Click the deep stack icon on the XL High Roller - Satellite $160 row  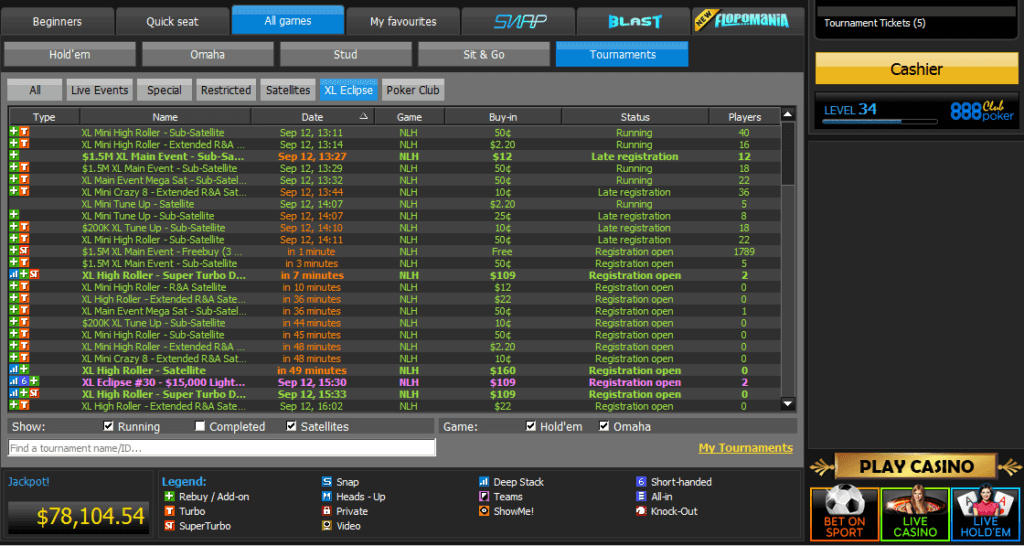[x=14, y=370]
